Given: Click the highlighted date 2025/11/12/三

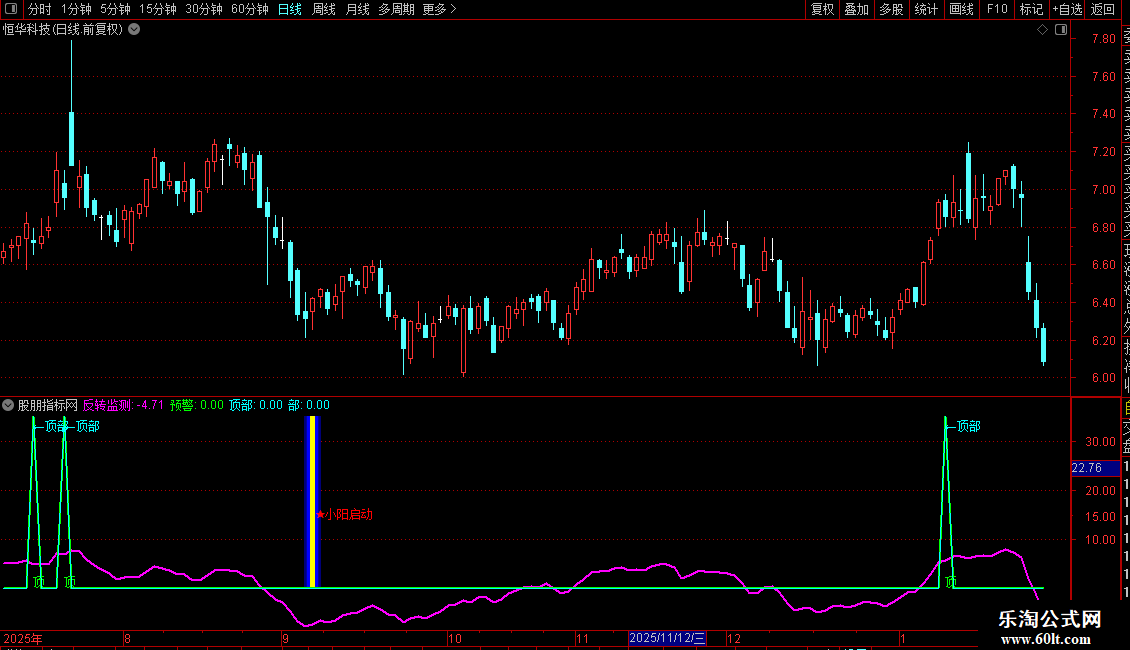Looking at the screenshot, I should (667, 638).
